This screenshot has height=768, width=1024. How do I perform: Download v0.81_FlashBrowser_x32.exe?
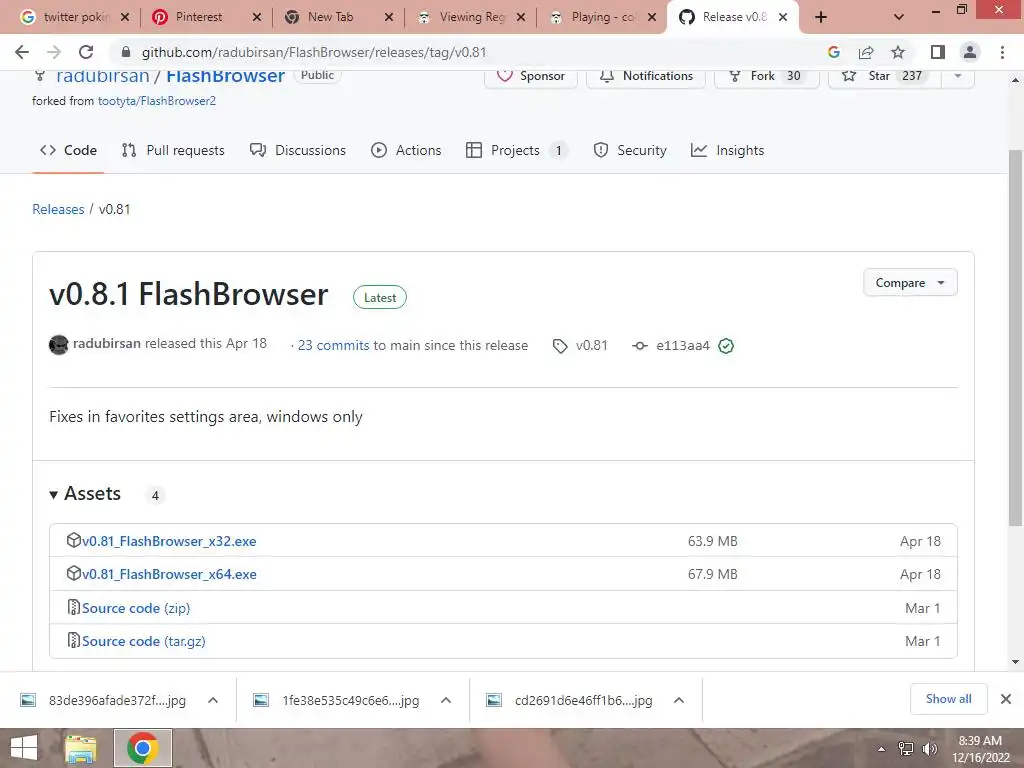click(169, 541)
